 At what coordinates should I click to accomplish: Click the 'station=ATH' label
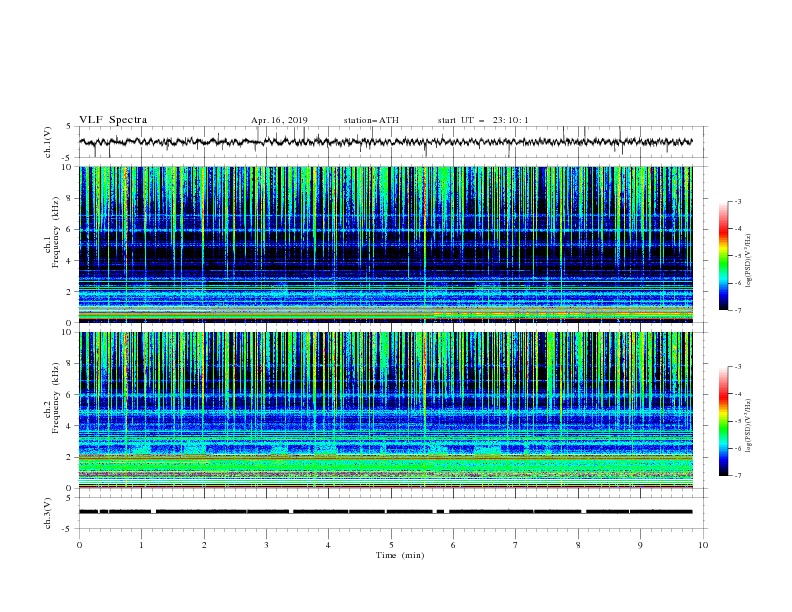coord(371,120)
